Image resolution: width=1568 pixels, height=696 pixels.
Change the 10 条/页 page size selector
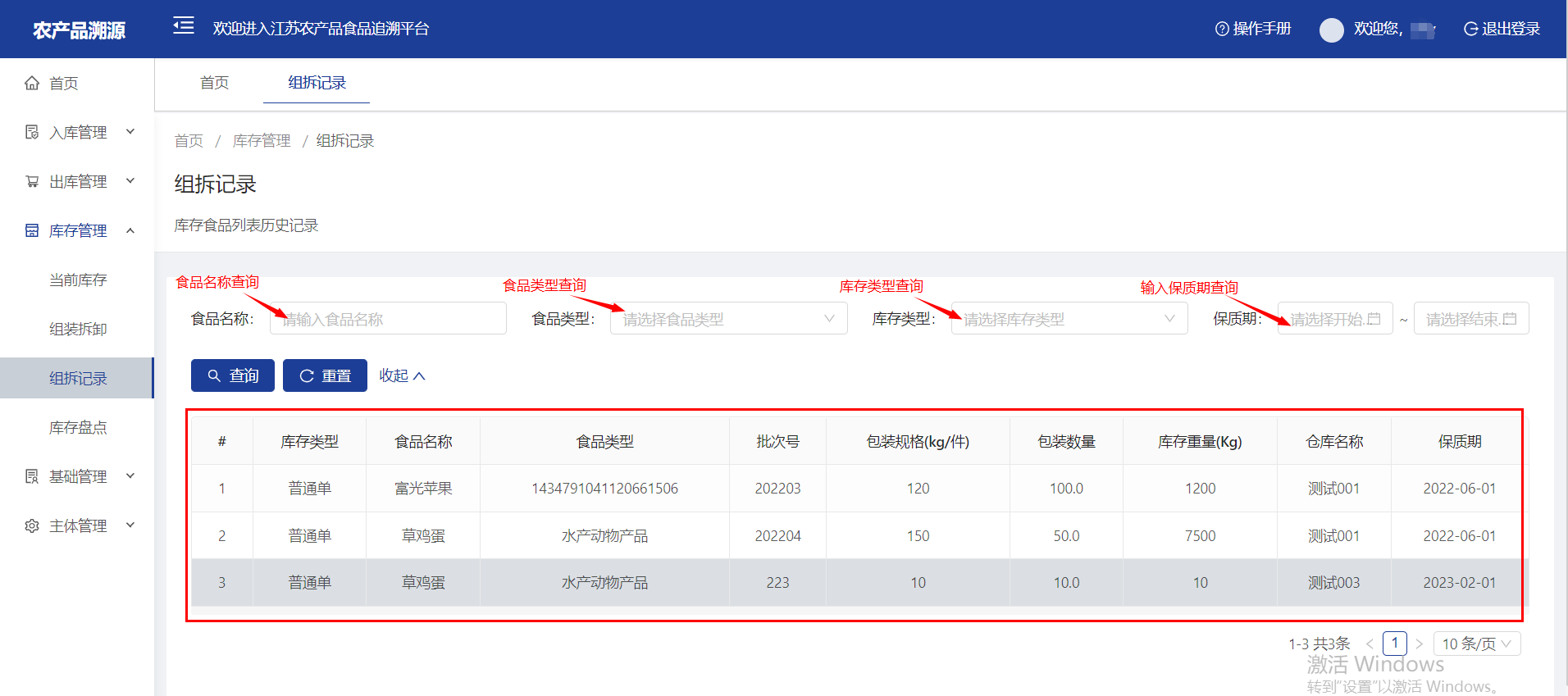click(1476, 644)
